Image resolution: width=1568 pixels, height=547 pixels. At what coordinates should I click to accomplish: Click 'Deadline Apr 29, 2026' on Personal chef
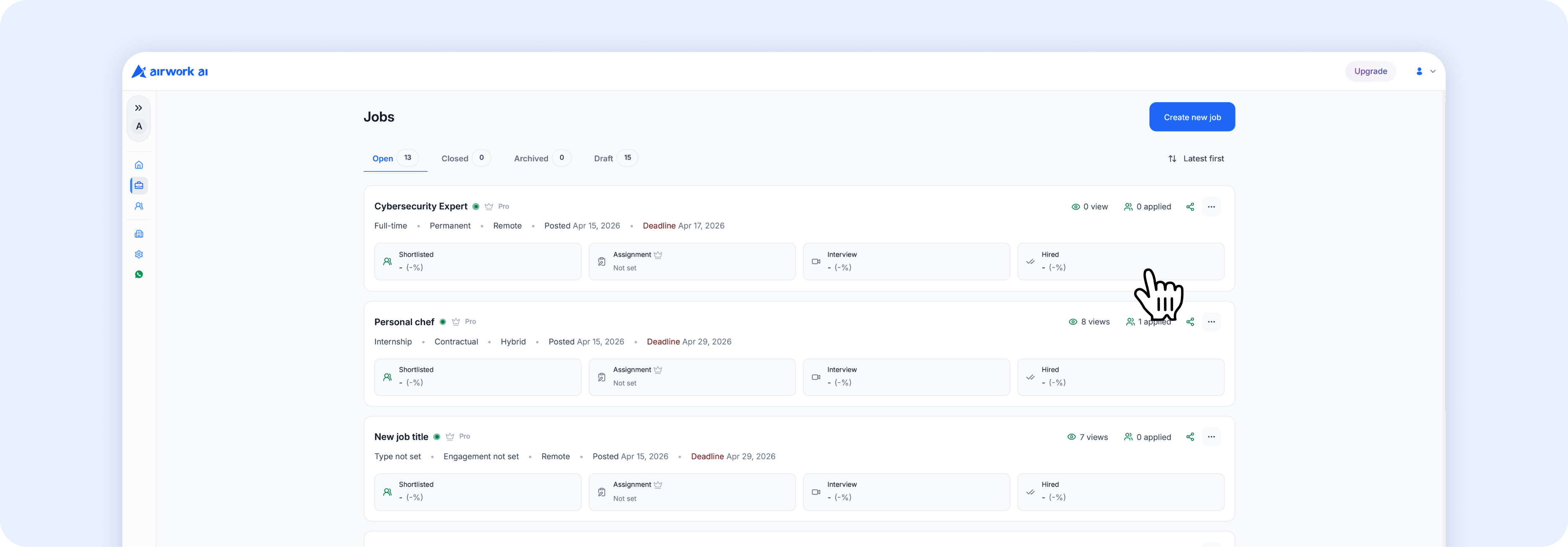coord(689,341)
